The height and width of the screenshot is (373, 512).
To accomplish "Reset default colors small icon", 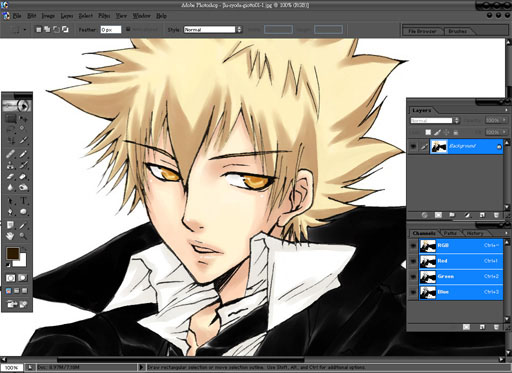I will (x=8, y=265).
